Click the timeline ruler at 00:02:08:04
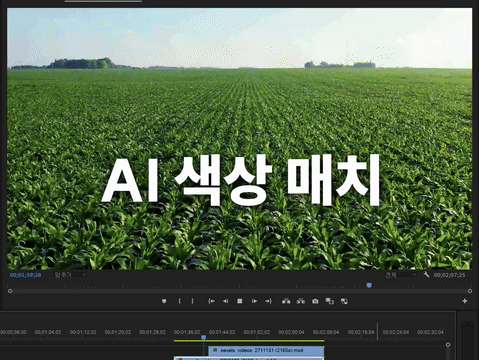479x360 pixels. click(x=326, y=332)
